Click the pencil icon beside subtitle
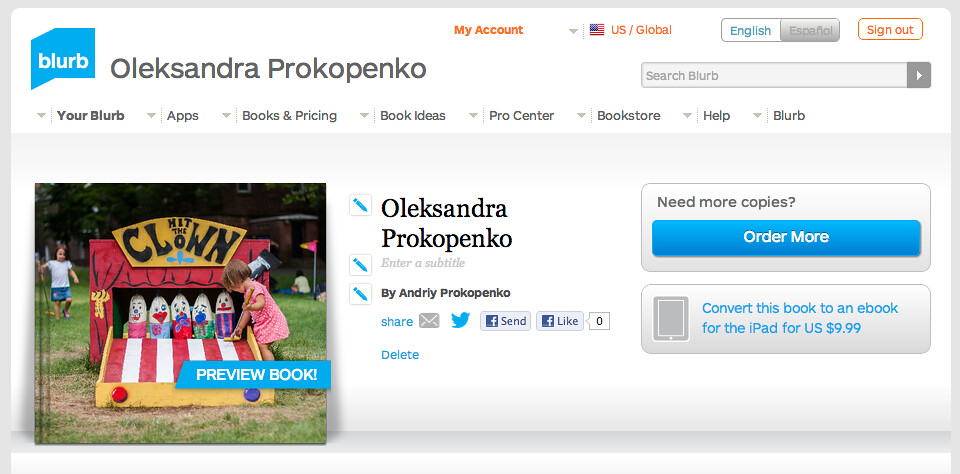Screen dimensions: 960x474 point(360,265)
